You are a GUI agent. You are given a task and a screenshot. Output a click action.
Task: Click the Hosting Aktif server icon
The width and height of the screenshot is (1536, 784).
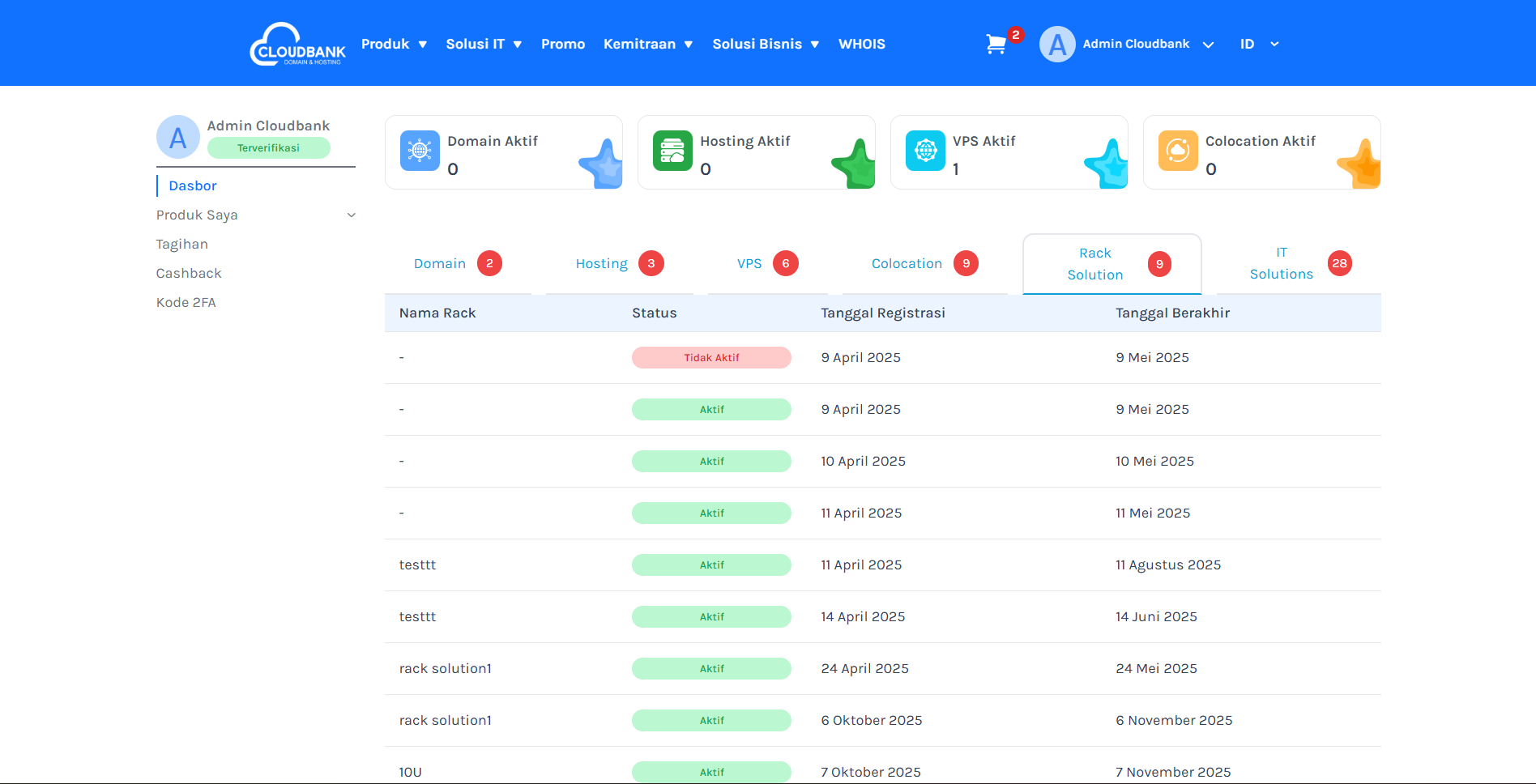coord(672,151)
